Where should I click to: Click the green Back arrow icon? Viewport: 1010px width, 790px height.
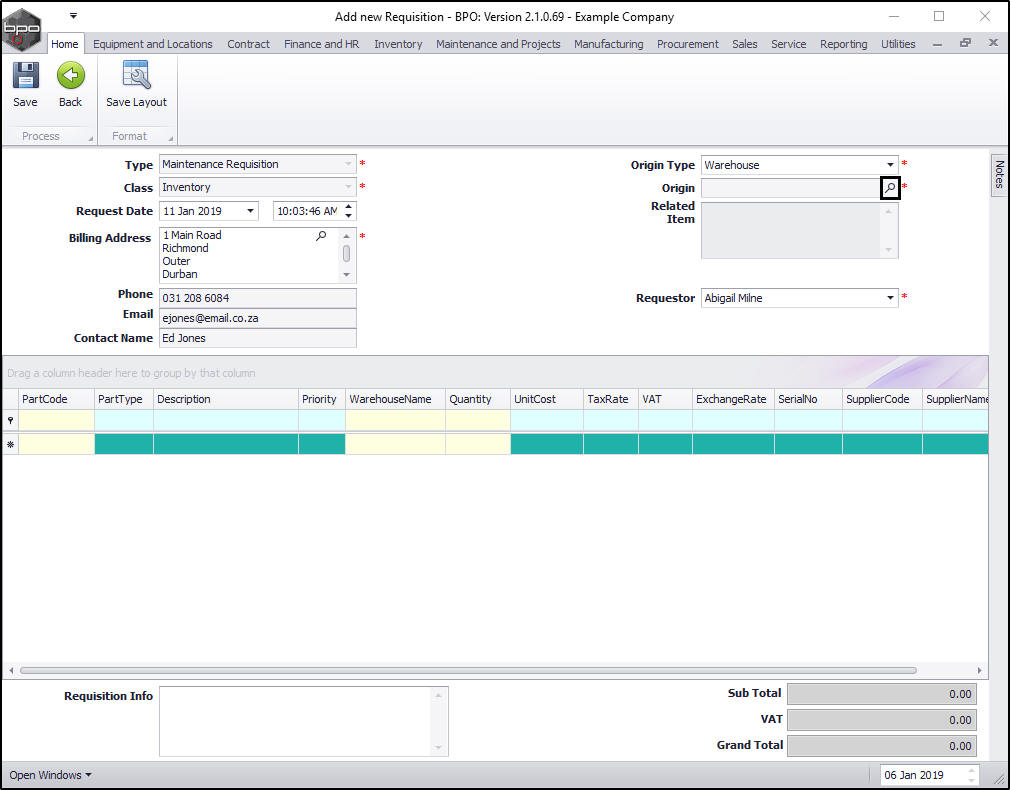[70, 75]
